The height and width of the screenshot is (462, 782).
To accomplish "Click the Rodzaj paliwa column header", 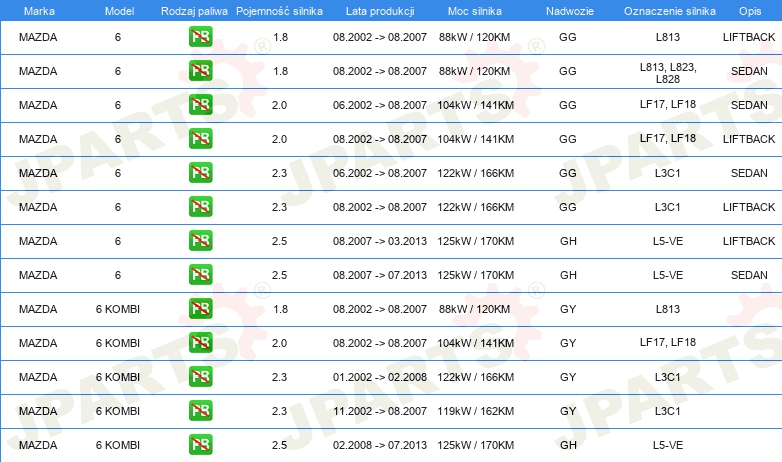I will 194,11.
